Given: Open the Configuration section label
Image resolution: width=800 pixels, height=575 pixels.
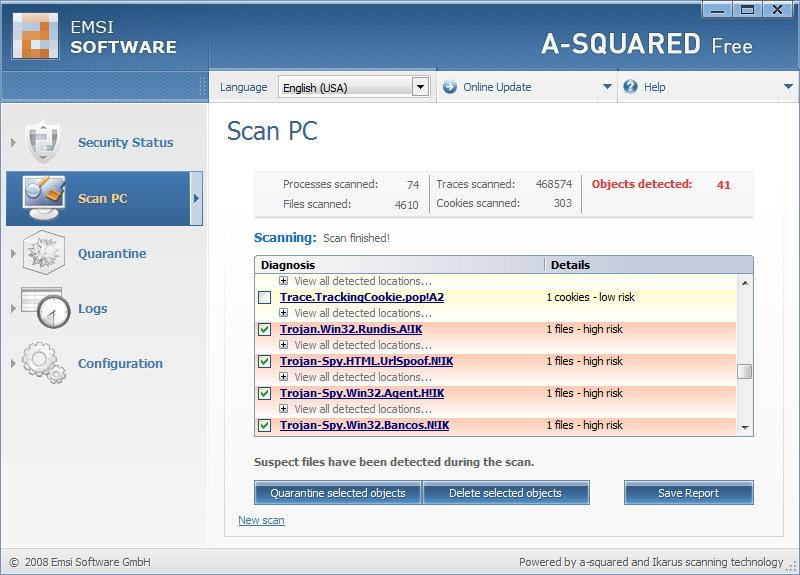Looking at the screenshot, I should point(120,364).
